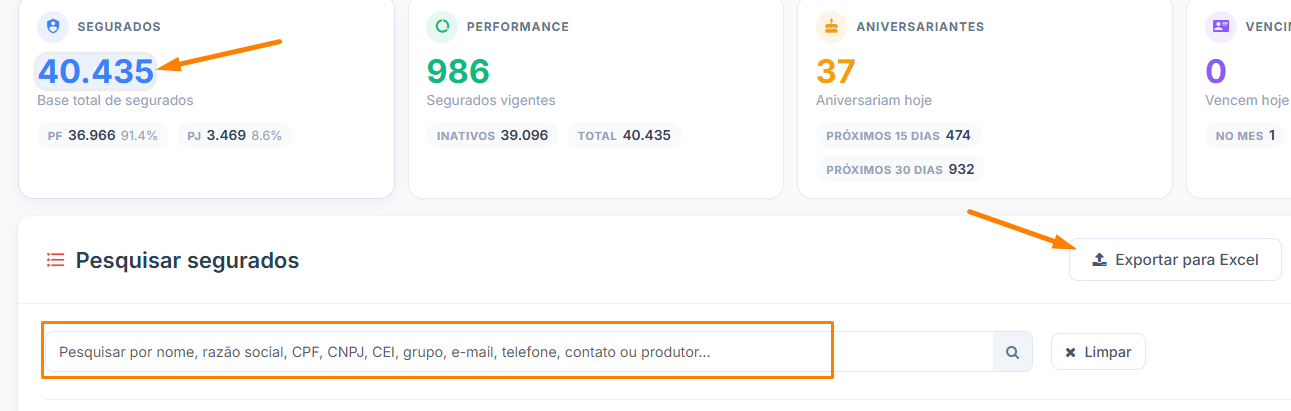Click the magnifier search icon

pyautogui.click(x=1012, y=352)
